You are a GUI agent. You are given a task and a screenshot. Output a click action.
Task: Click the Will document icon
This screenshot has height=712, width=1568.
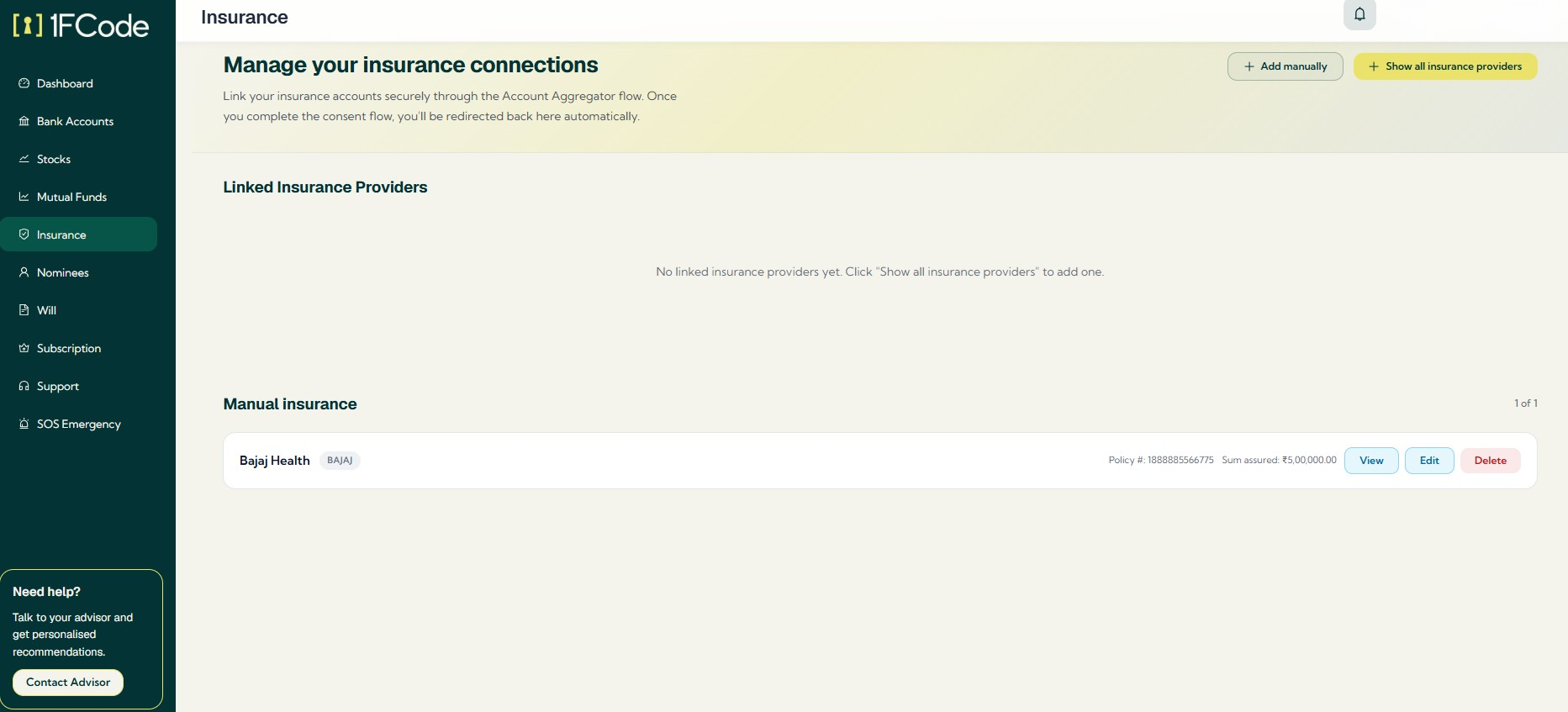(x=24, y=310)
